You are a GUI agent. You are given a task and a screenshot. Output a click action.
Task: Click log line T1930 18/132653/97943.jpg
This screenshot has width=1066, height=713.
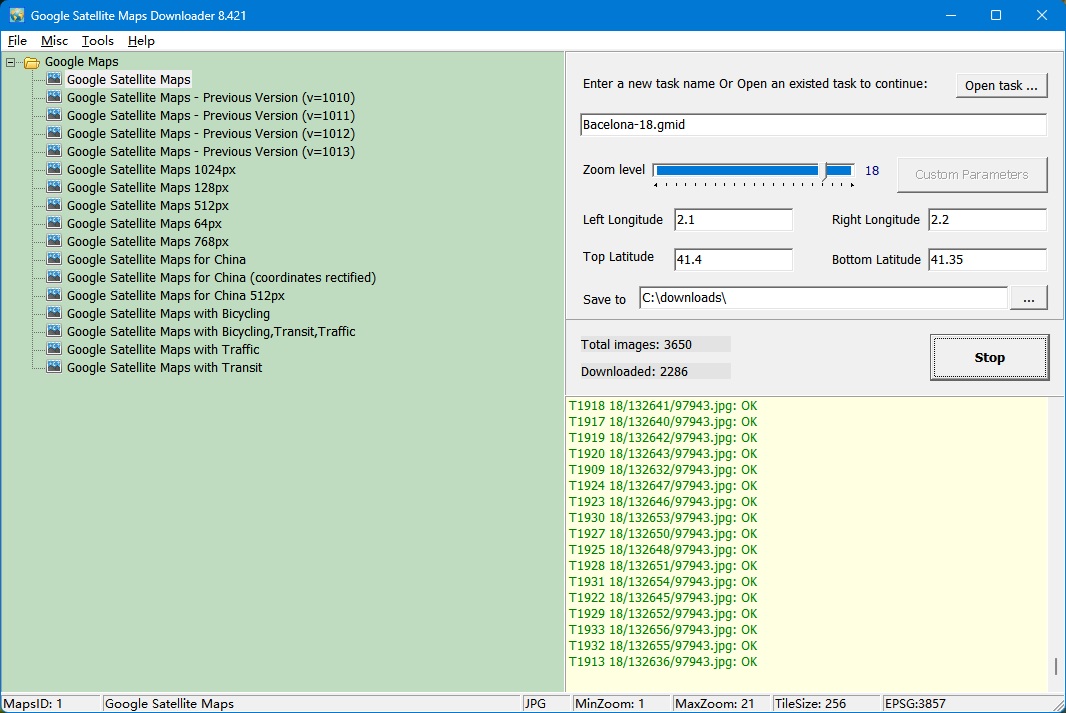pos(663,518)
